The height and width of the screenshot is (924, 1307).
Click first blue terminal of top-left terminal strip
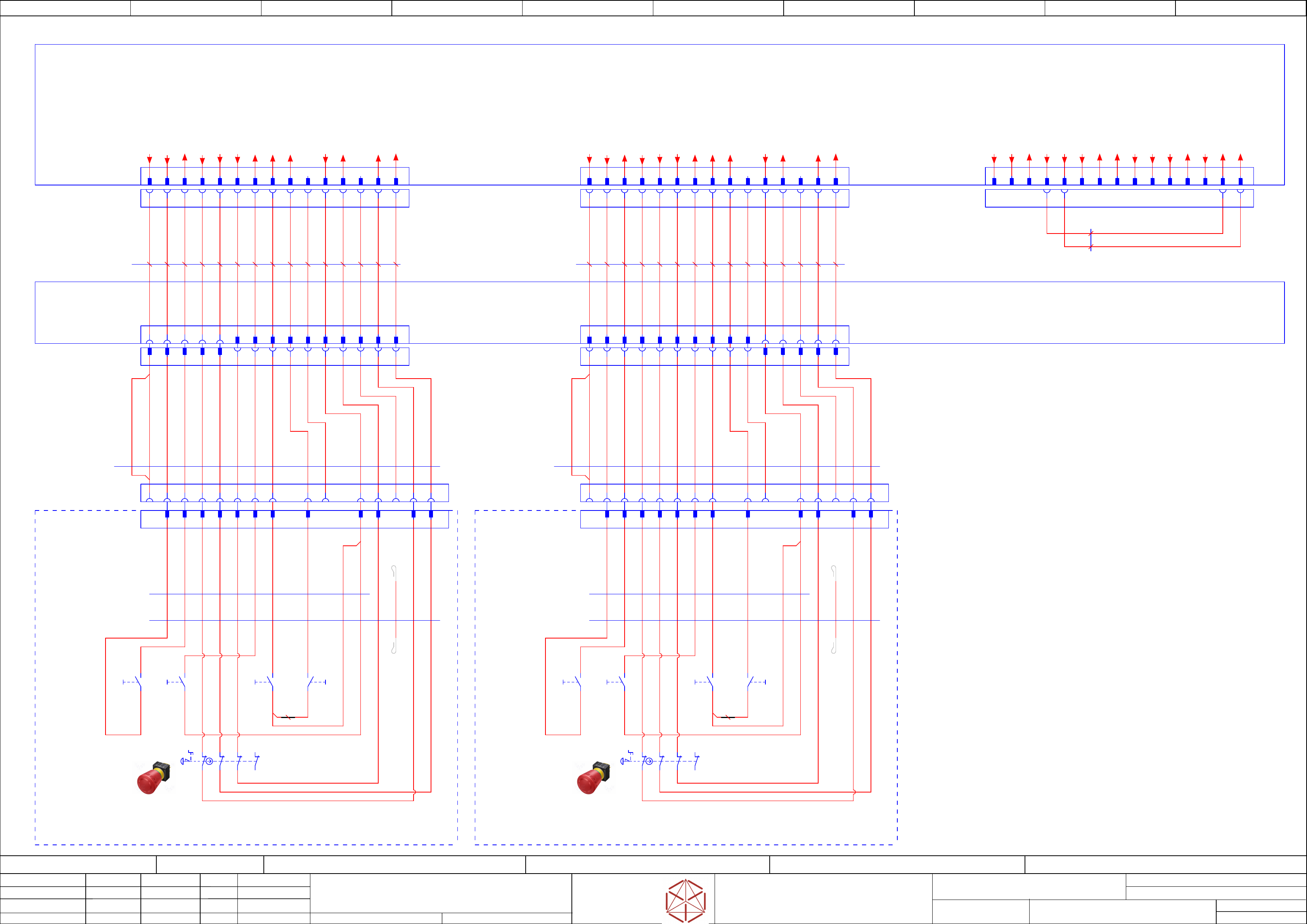[150, 181]
